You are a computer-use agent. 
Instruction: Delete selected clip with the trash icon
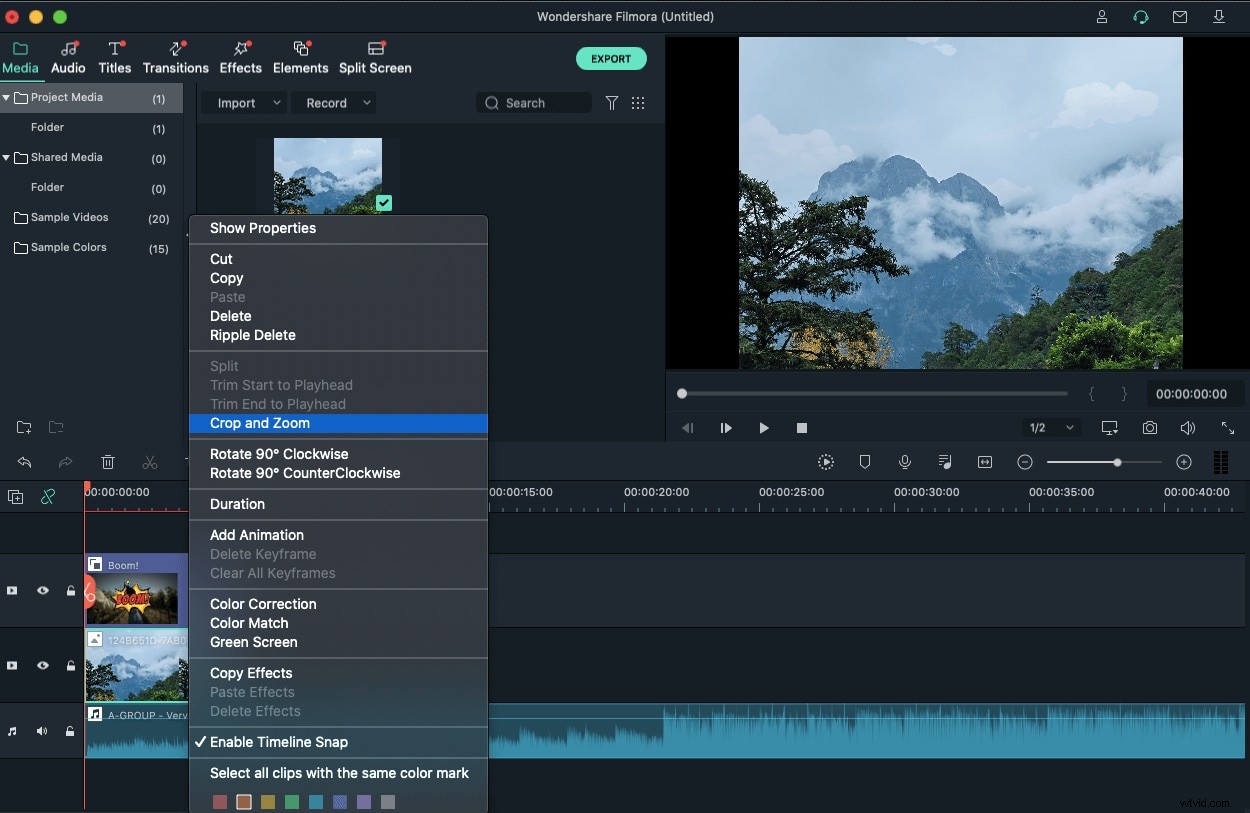(108, 462)
